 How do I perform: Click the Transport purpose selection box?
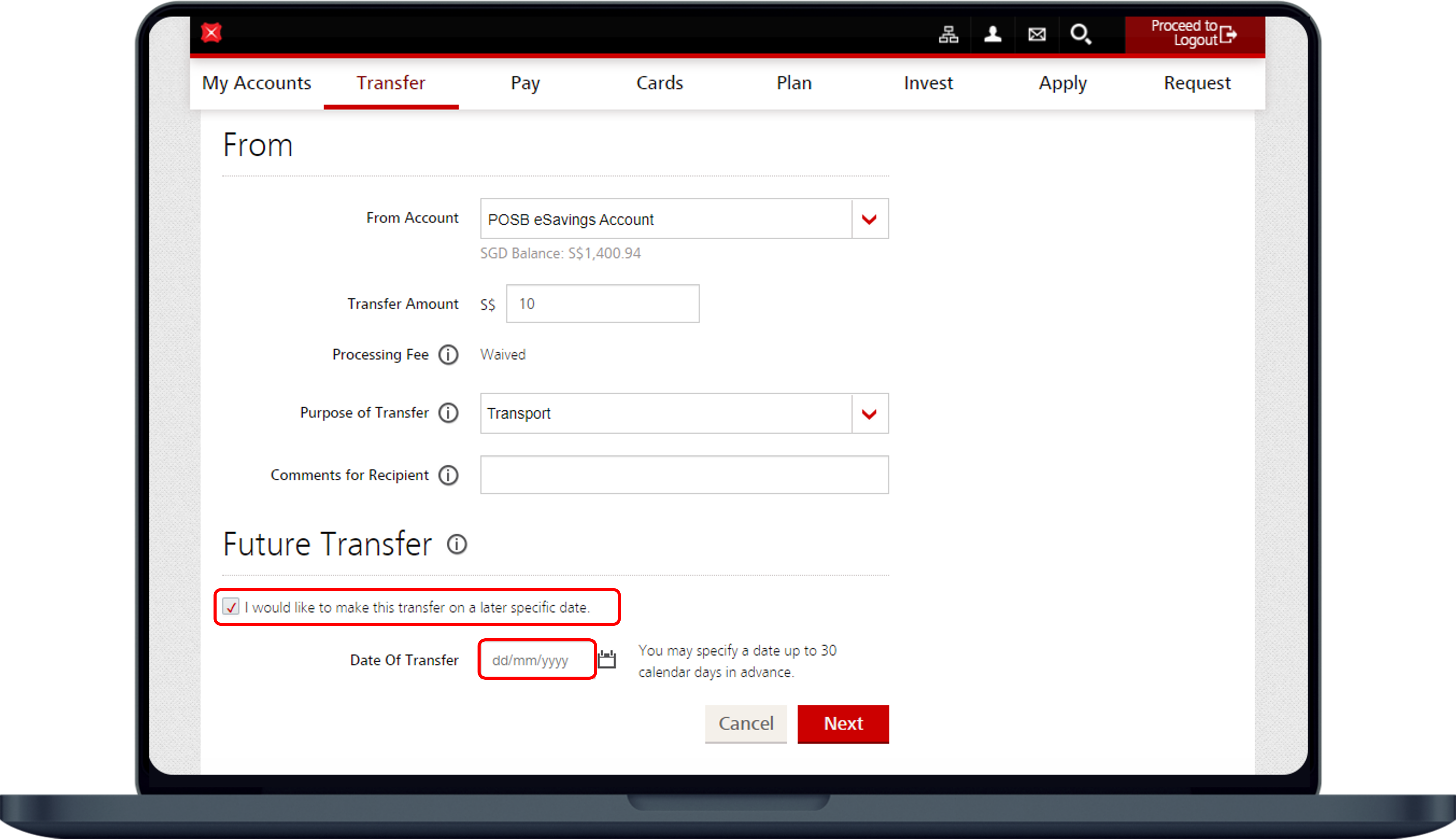pos(684,414)
